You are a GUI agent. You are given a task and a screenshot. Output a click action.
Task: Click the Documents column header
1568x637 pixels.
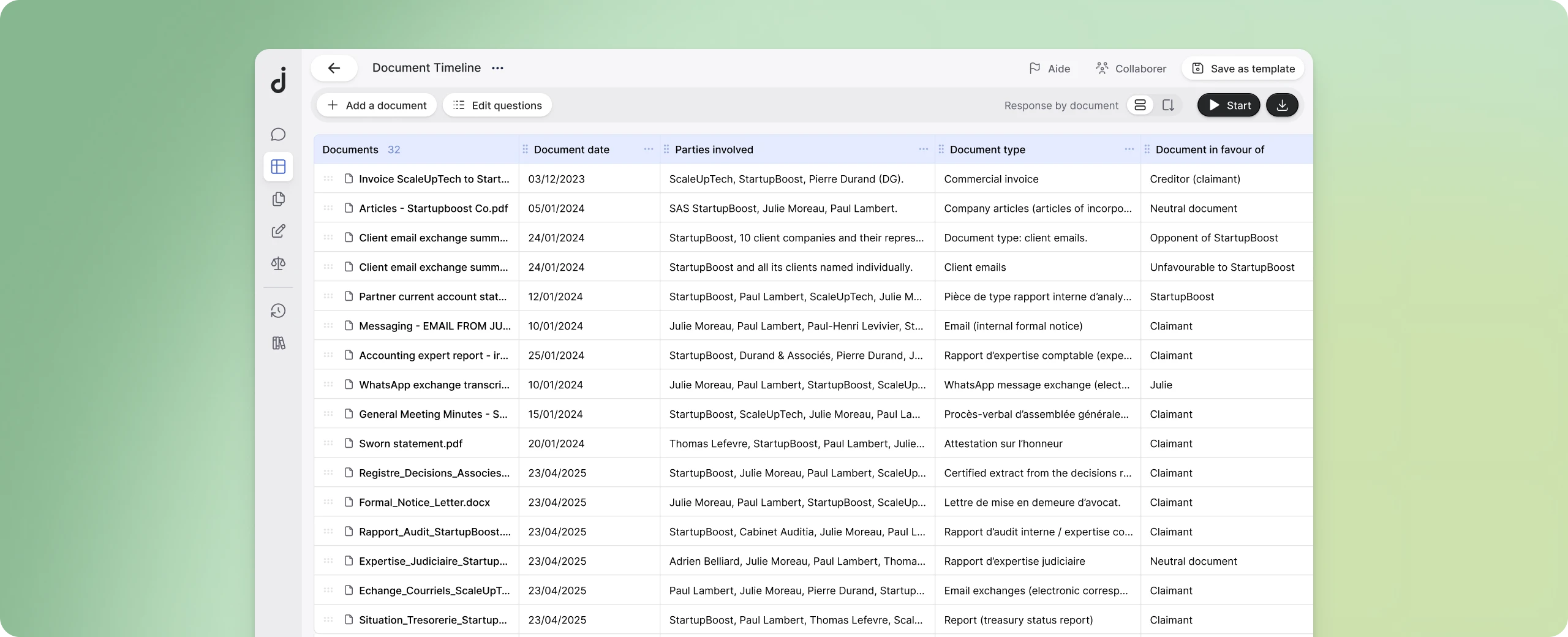point(416,149)
